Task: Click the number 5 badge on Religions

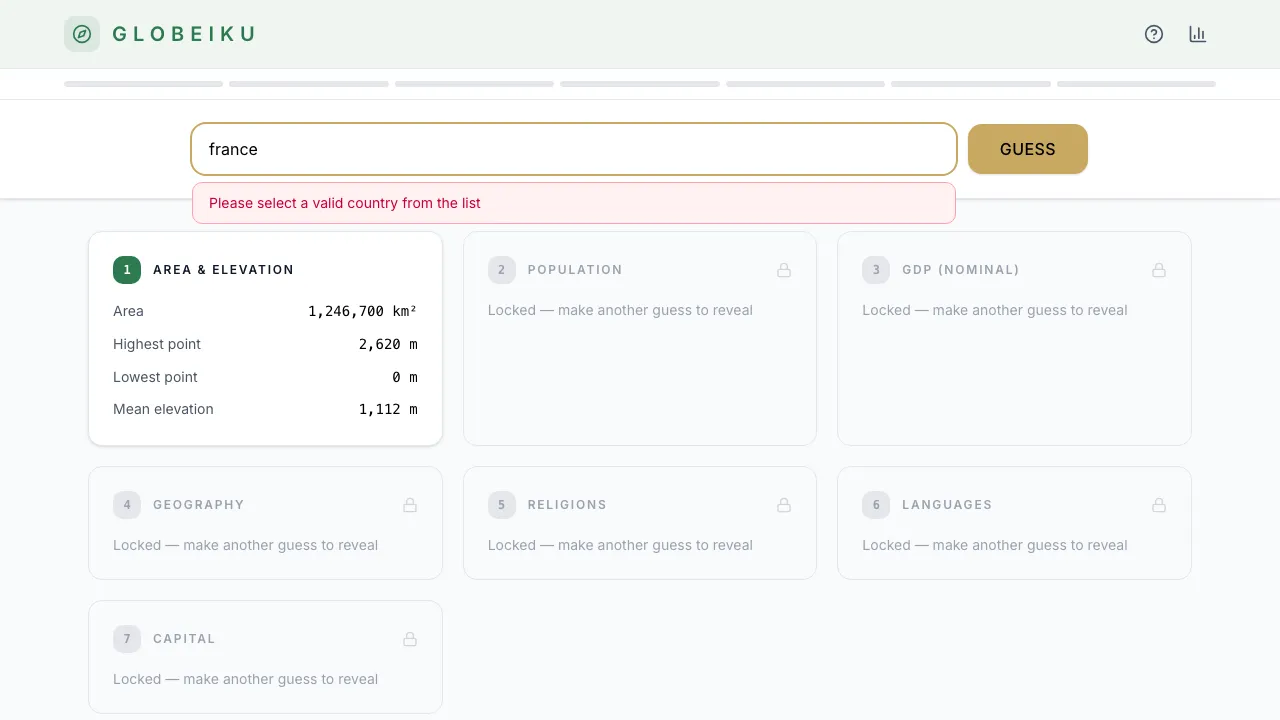Action: point(502,505)
